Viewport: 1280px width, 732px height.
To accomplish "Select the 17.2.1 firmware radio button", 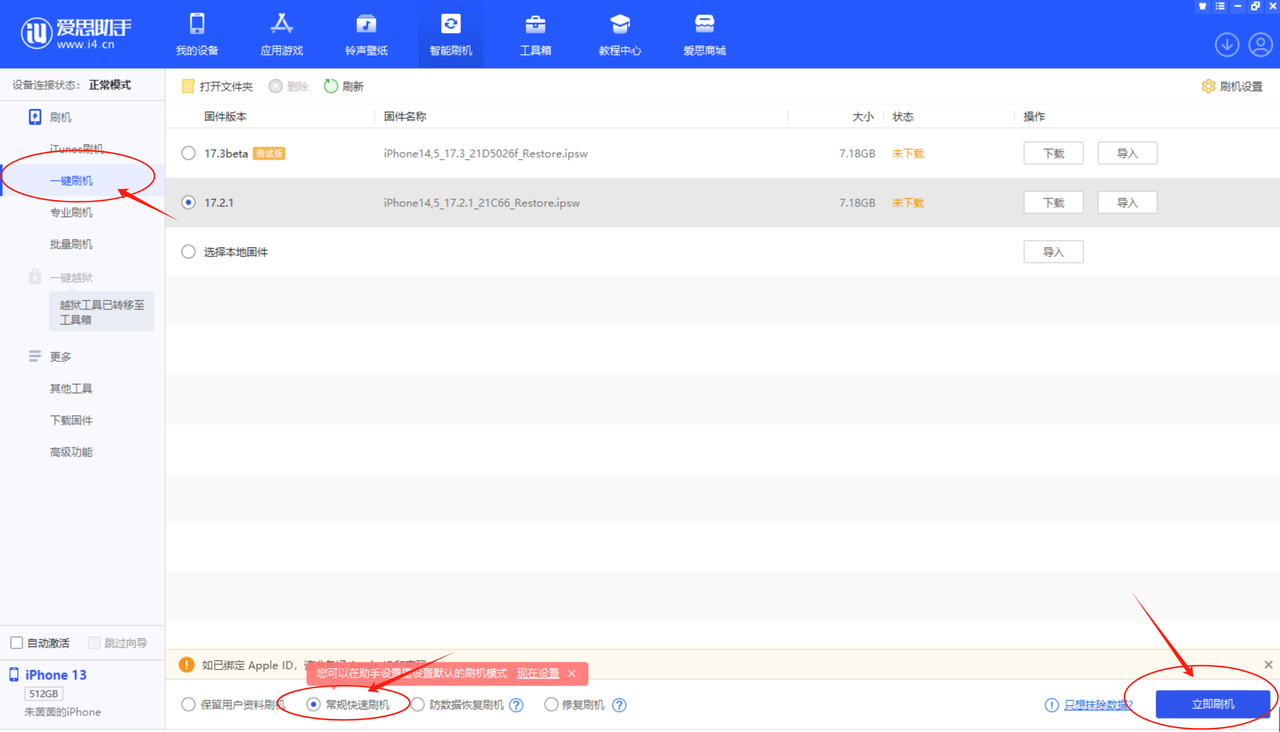I will click(188, 202).
